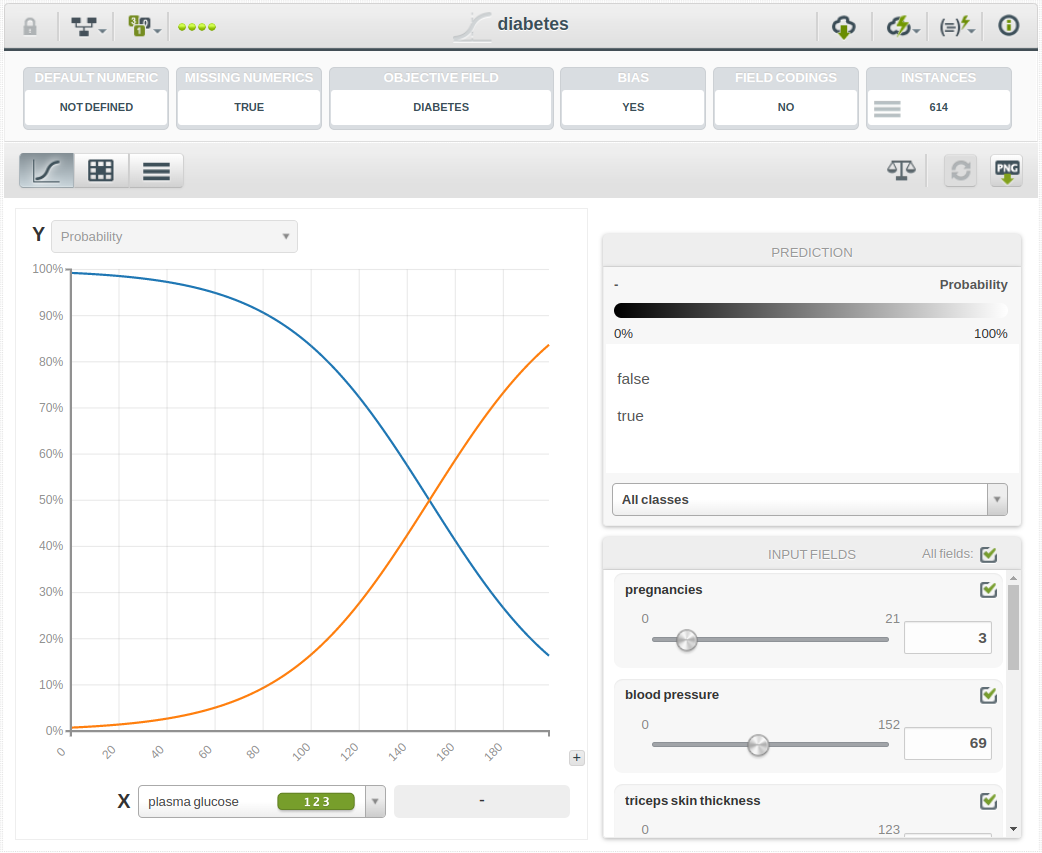Expand the All classes dropdown
Screen dimensions: 1042x853
point(809,499)
